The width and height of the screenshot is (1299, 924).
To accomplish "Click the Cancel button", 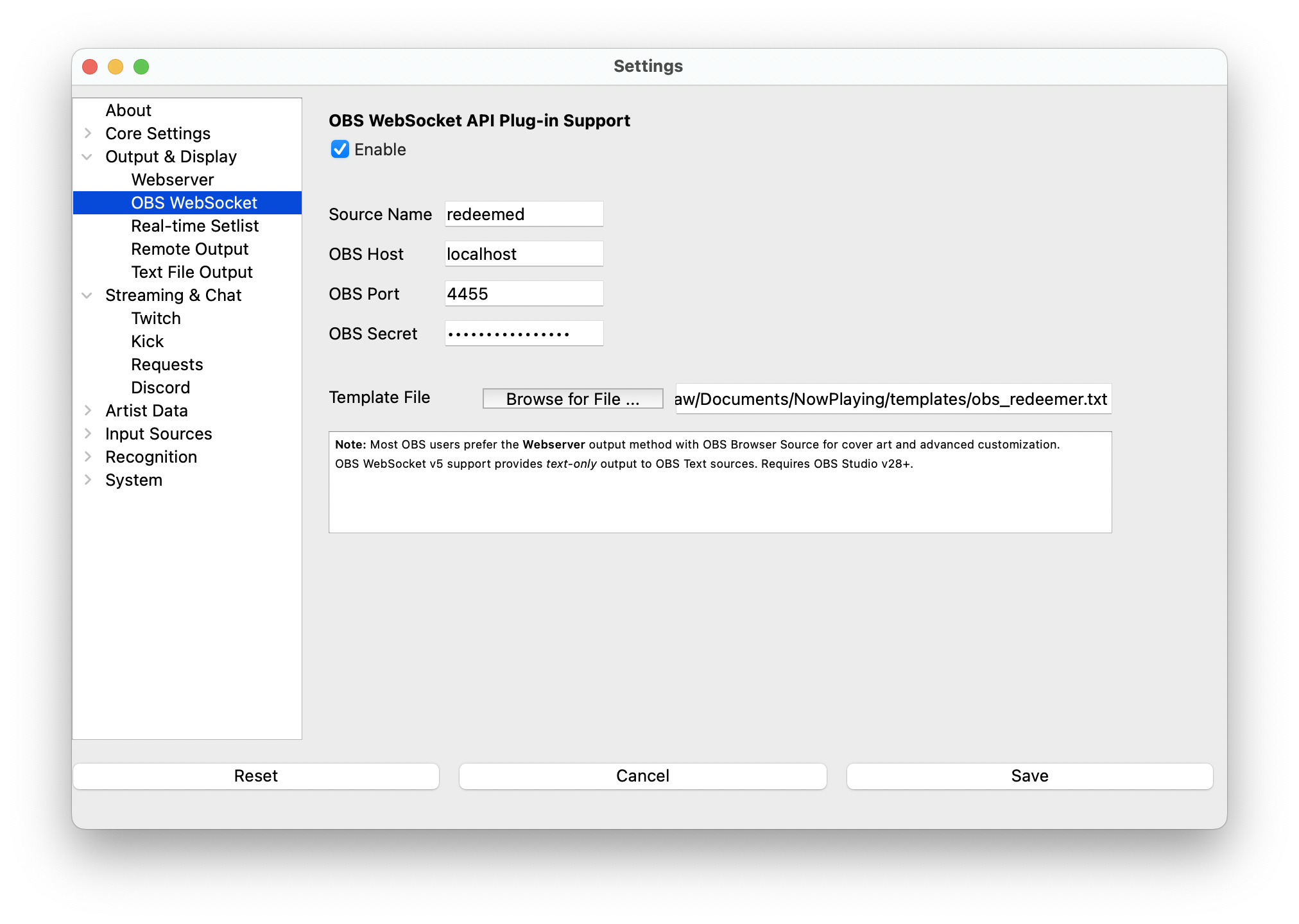I will click(x=642, y=776).
